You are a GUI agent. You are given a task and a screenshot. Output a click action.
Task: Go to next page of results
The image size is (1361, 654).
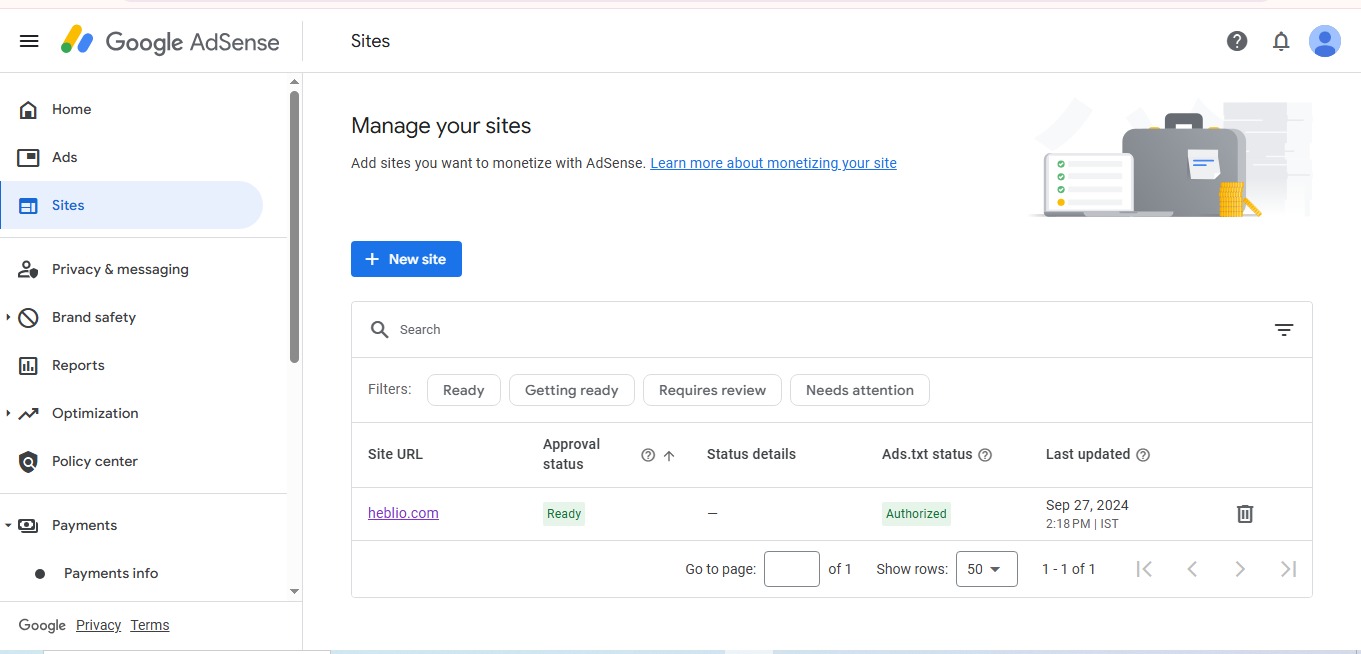point(1240,569)
